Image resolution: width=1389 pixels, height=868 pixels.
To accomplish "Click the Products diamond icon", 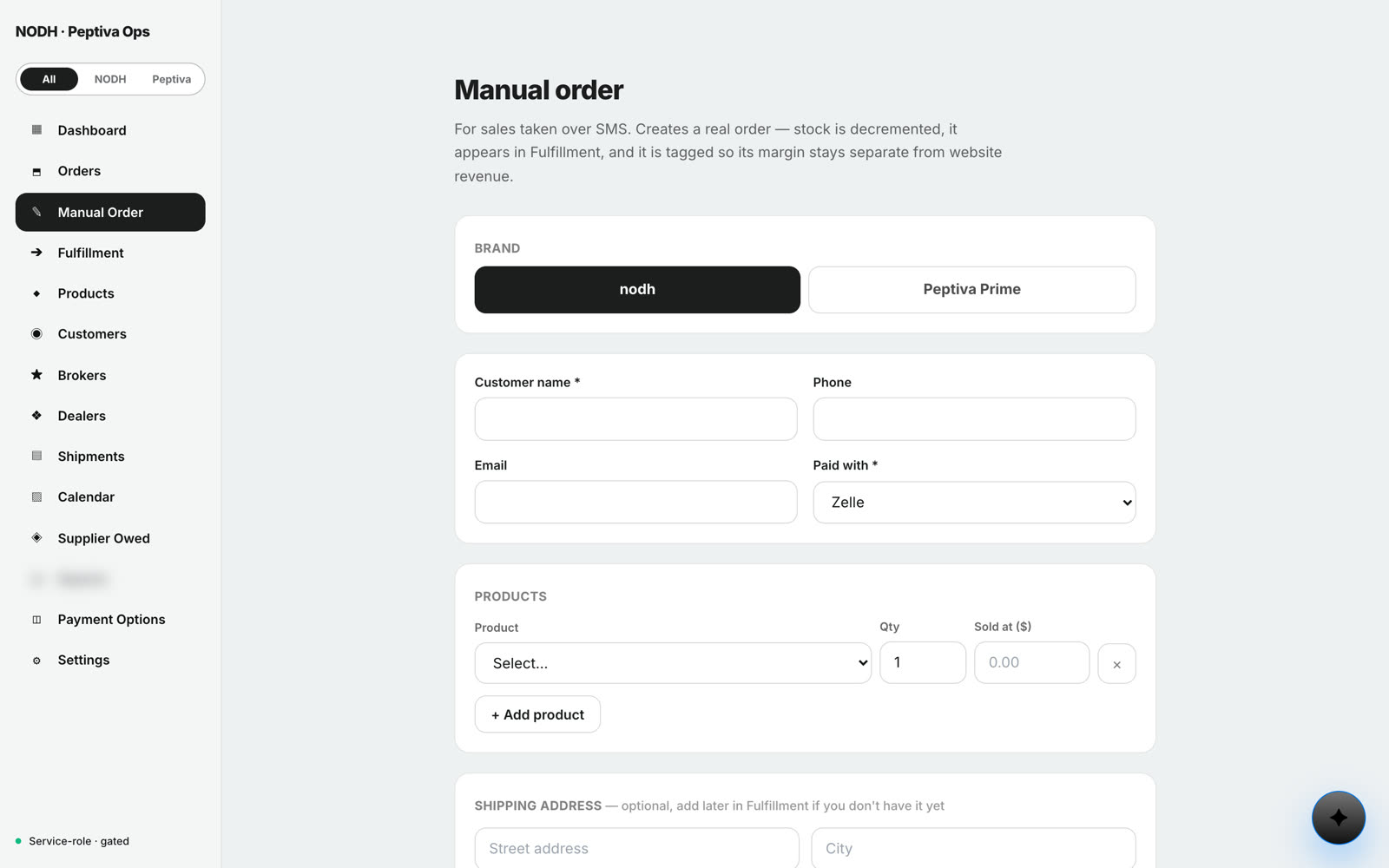I will (x=36, y=293).
